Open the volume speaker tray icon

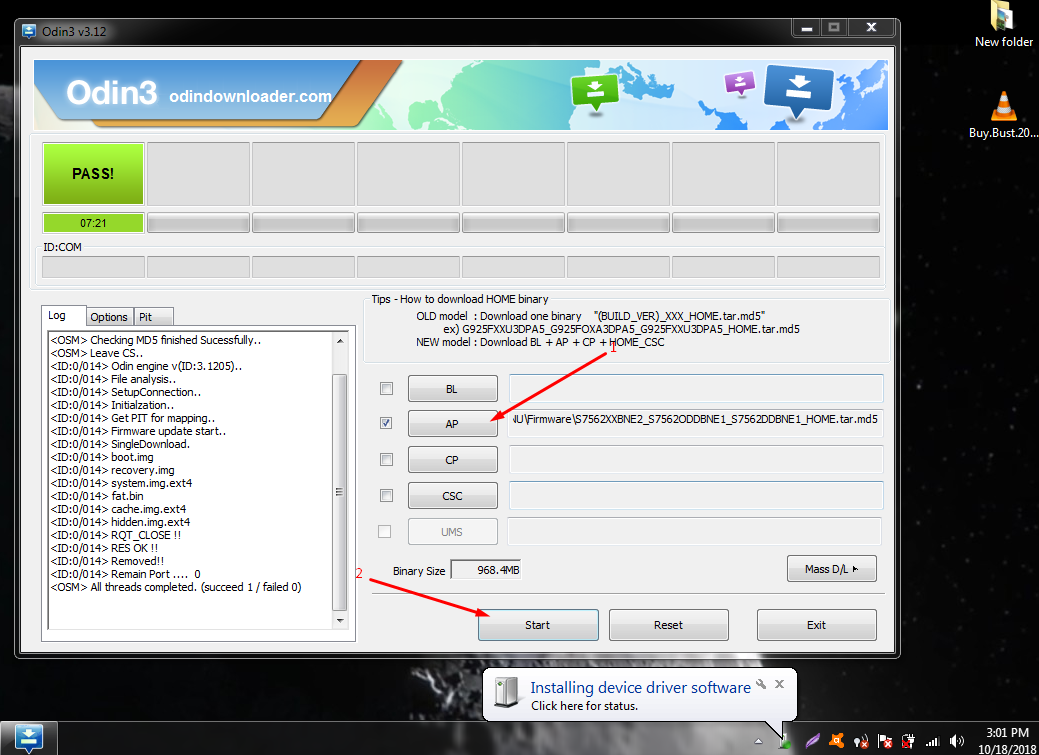click(956, 741)
